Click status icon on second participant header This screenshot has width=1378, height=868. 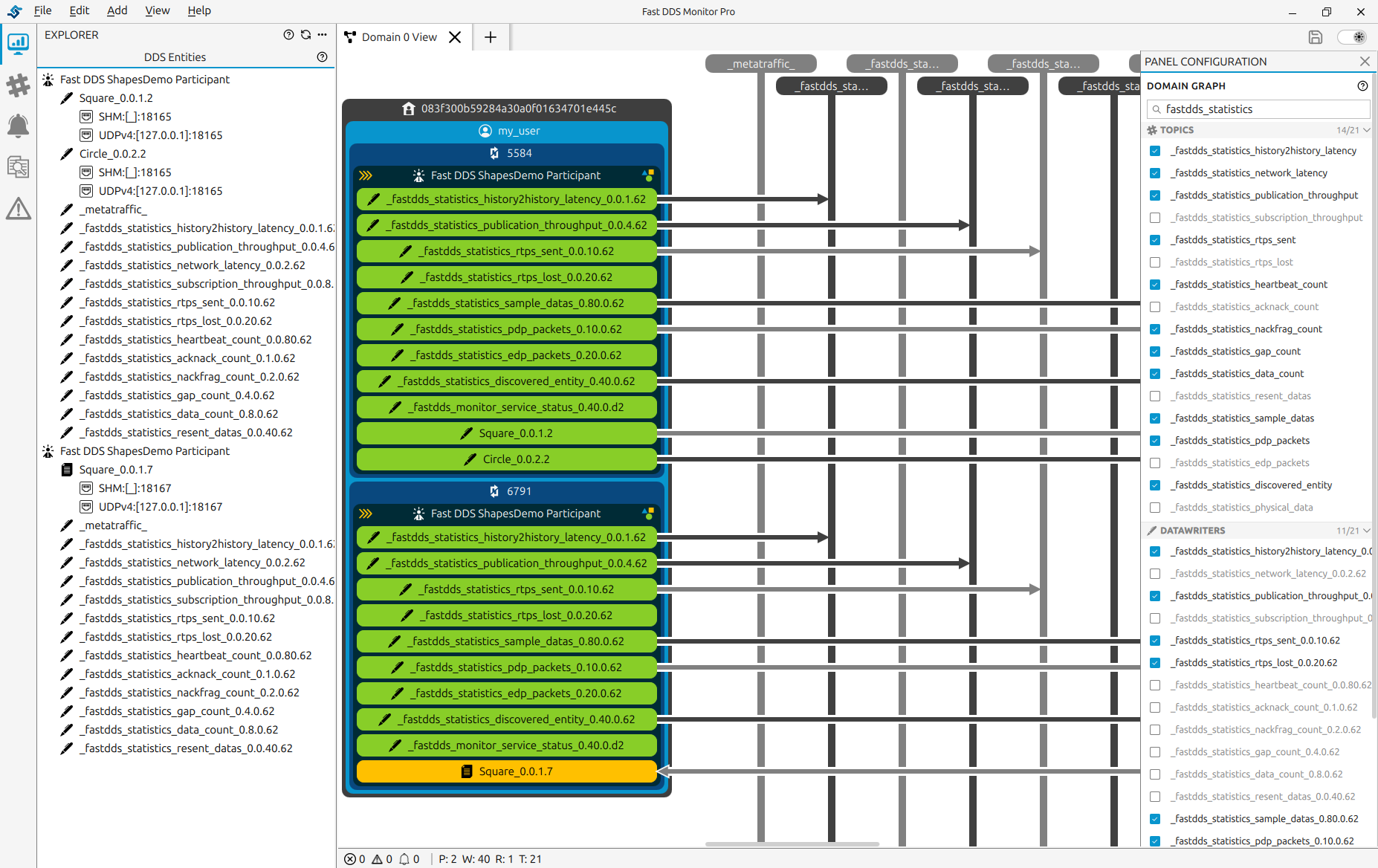pos(648,514)
